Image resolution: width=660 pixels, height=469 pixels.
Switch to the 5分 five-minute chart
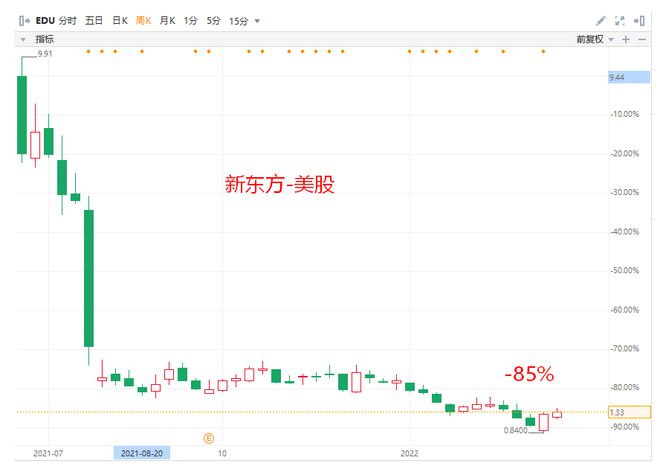pyautogui.click(x=213, y=21)
